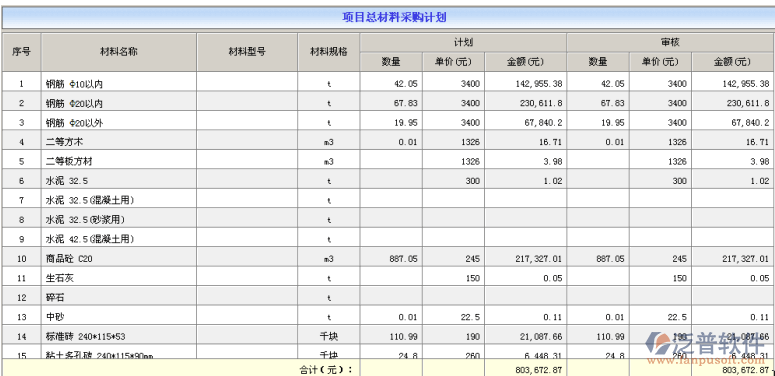Click the plan amount 230,611.8 cell

525,103
